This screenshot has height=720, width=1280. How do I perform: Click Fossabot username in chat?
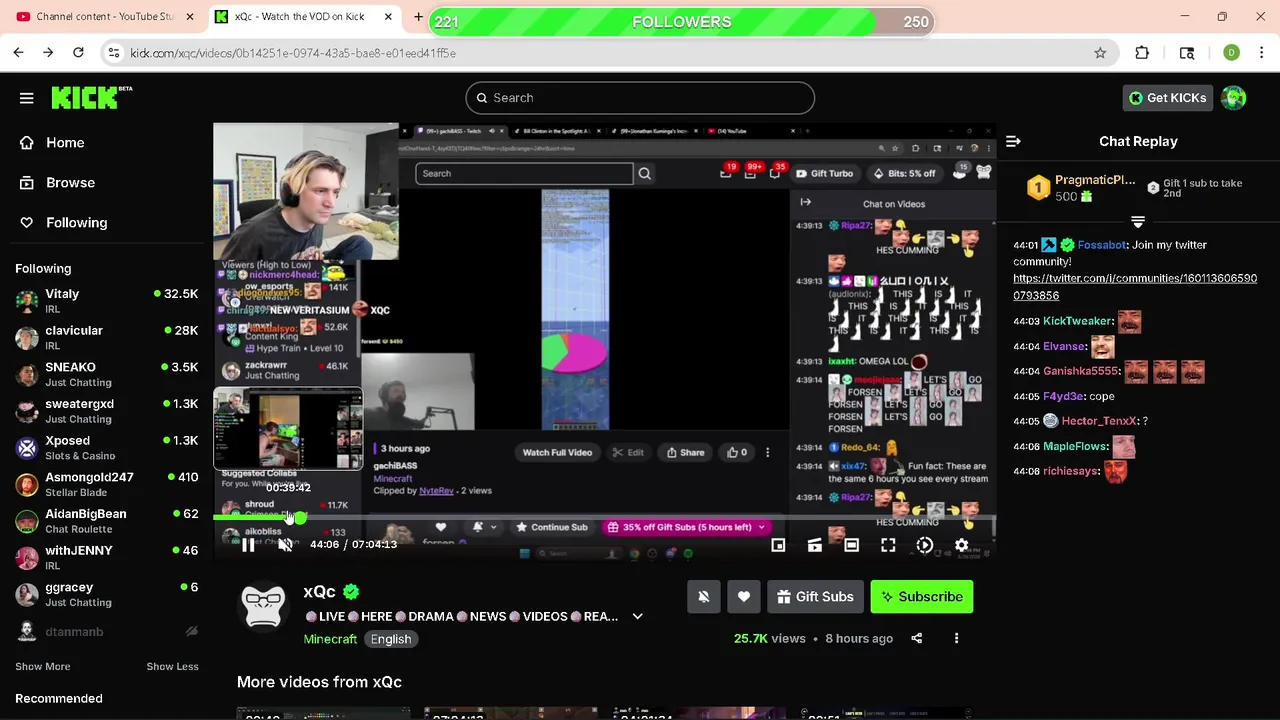click(x=1102, y=245)
